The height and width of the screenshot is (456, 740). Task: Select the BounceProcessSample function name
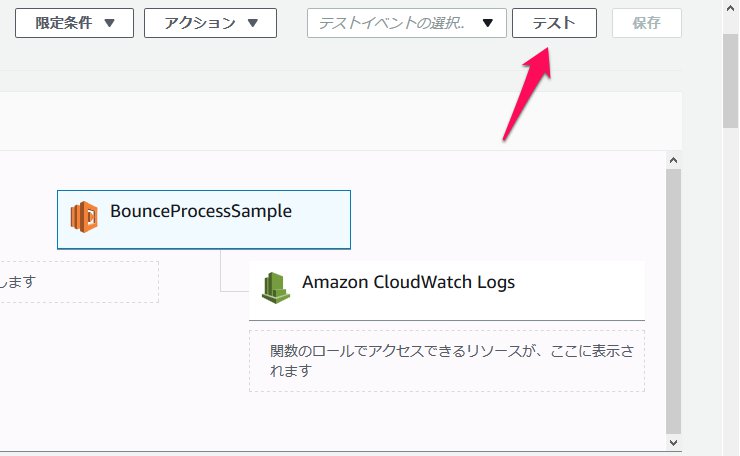[201, 211]
